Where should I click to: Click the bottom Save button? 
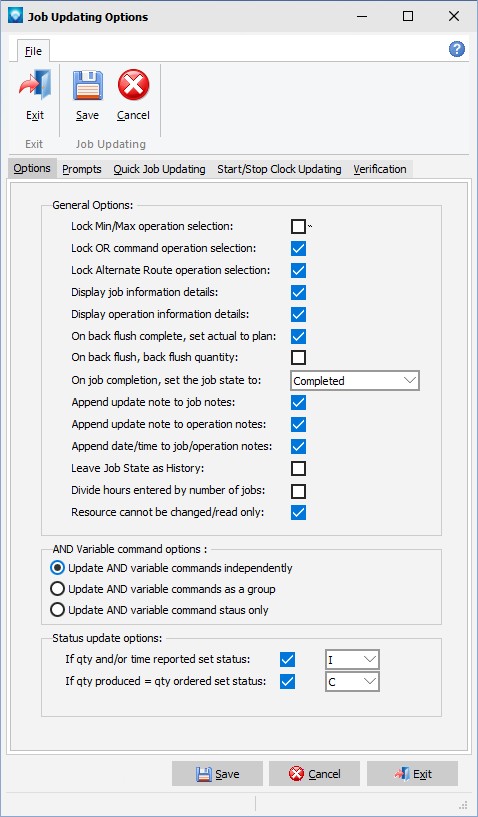[217, 774]
